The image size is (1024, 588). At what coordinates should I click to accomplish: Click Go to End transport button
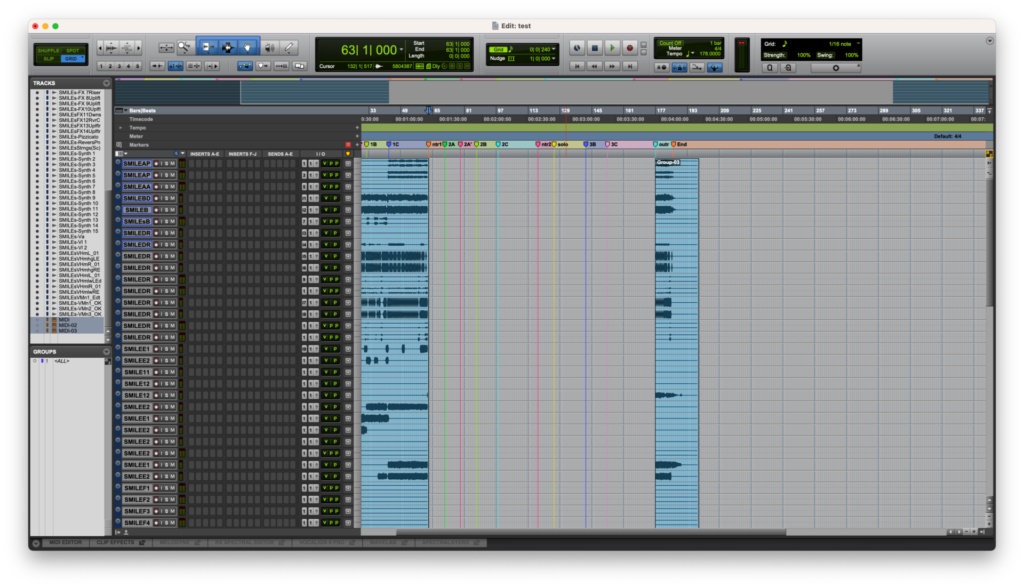pos(630,66)
